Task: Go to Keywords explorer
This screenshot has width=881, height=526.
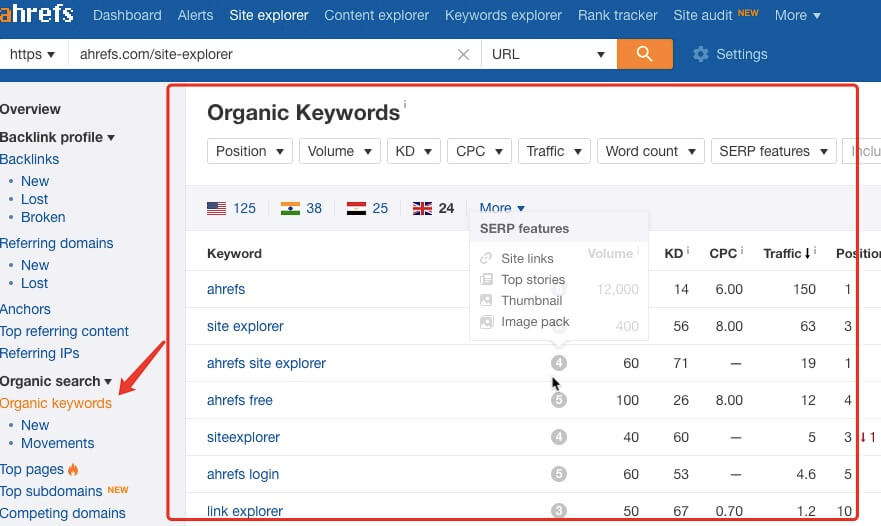Action: 503,15
